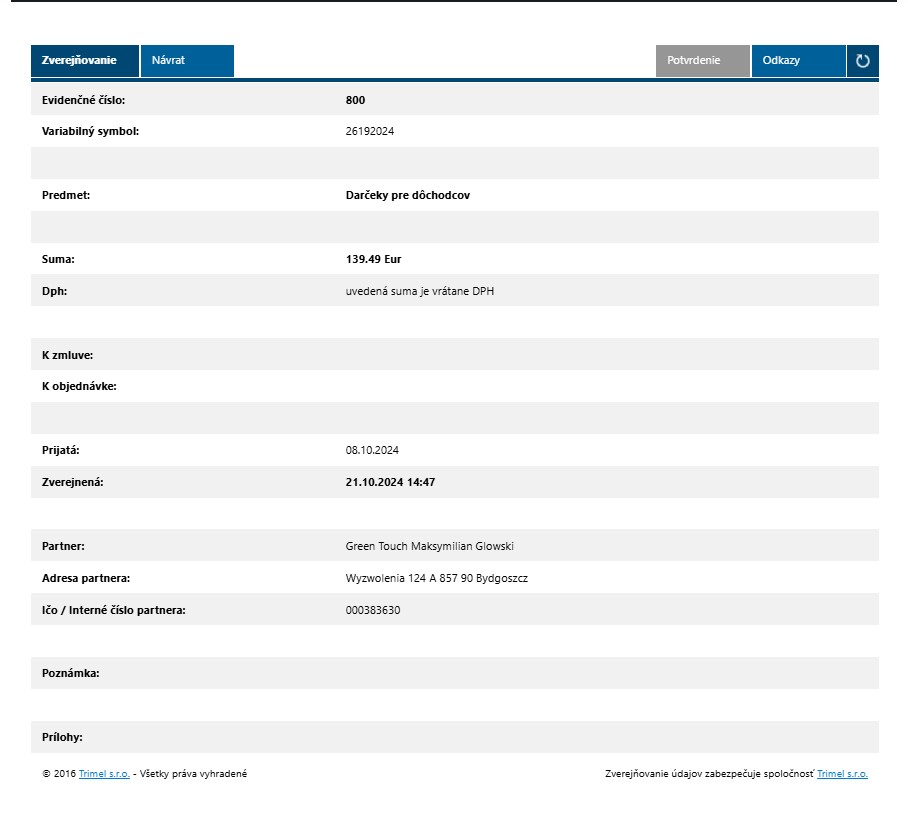The height and width of the screenshot is (816, 908).
Task: Click the evidence number value 800
Action: (x=355, y=100)
